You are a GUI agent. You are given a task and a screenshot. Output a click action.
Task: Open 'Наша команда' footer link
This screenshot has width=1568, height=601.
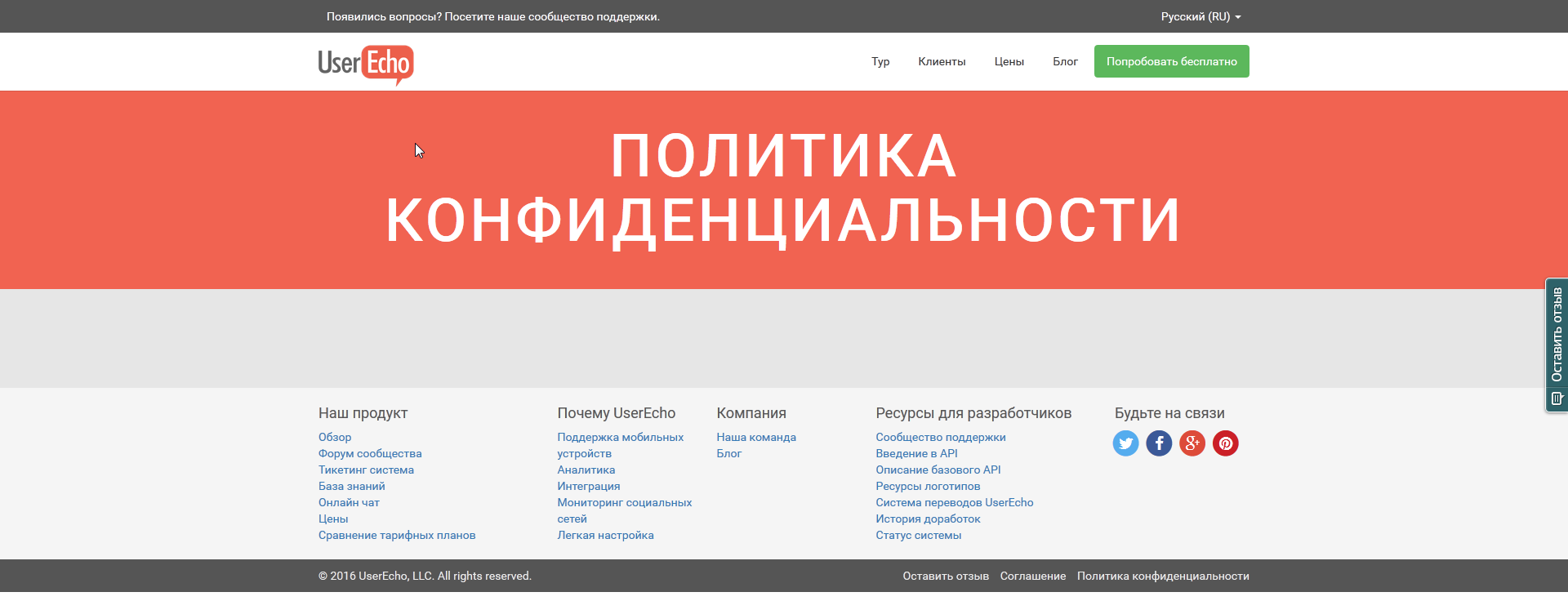point(756,437)
